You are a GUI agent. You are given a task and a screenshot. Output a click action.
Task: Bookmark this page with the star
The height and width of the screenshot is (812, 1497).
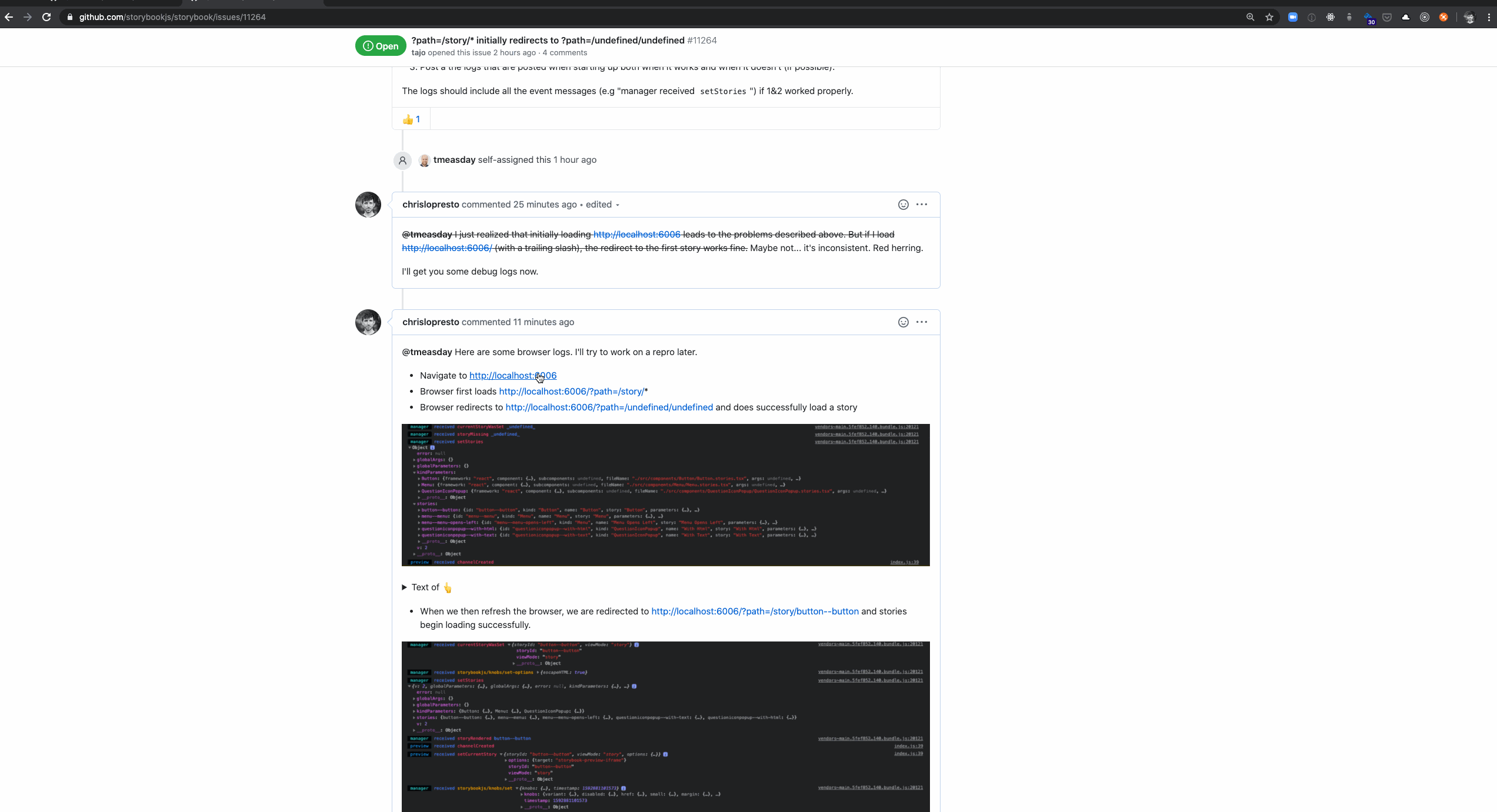coord(1269,17)
